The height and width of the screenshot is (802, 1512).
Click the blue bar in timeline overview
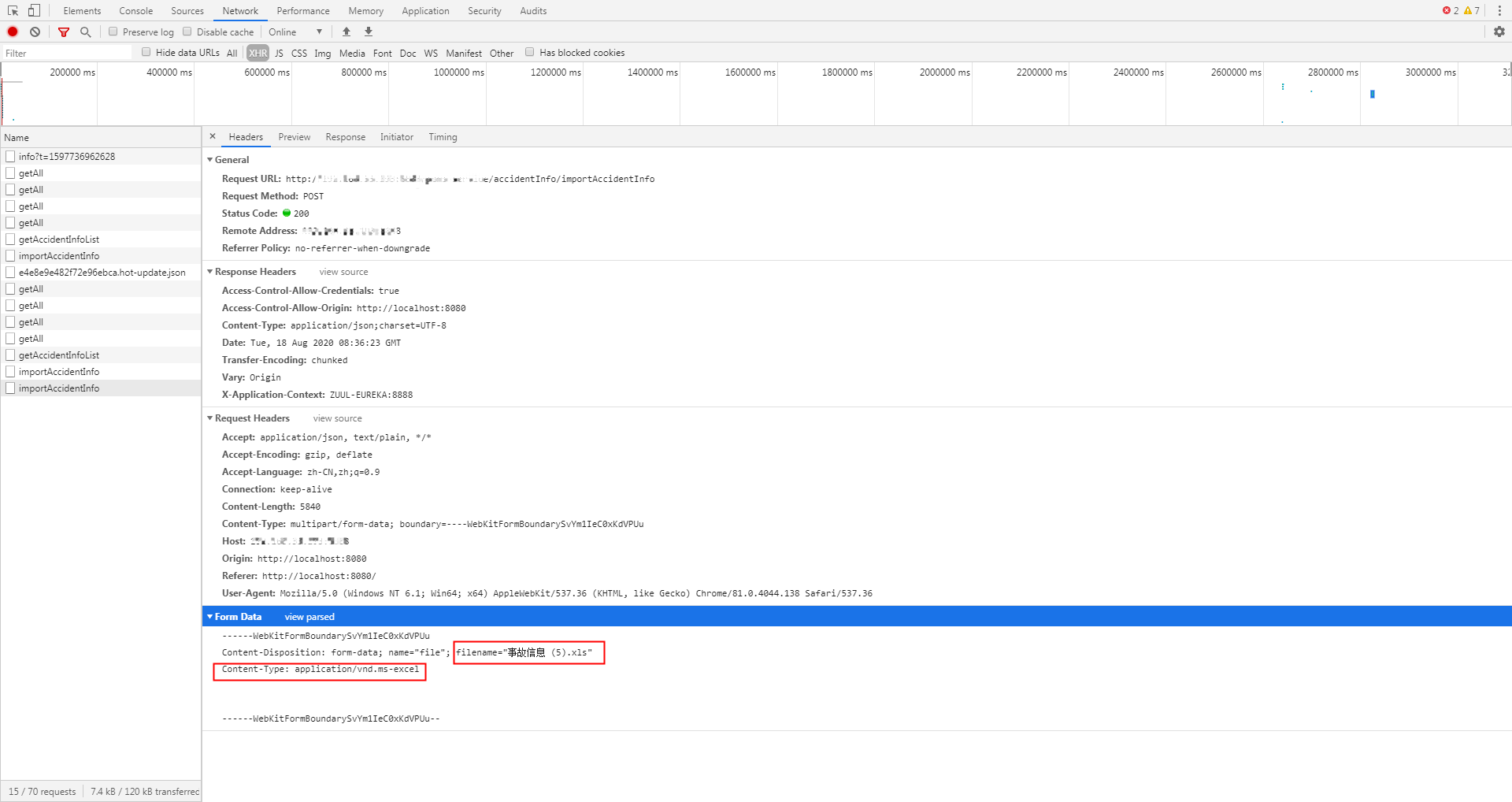point(1373,94)
